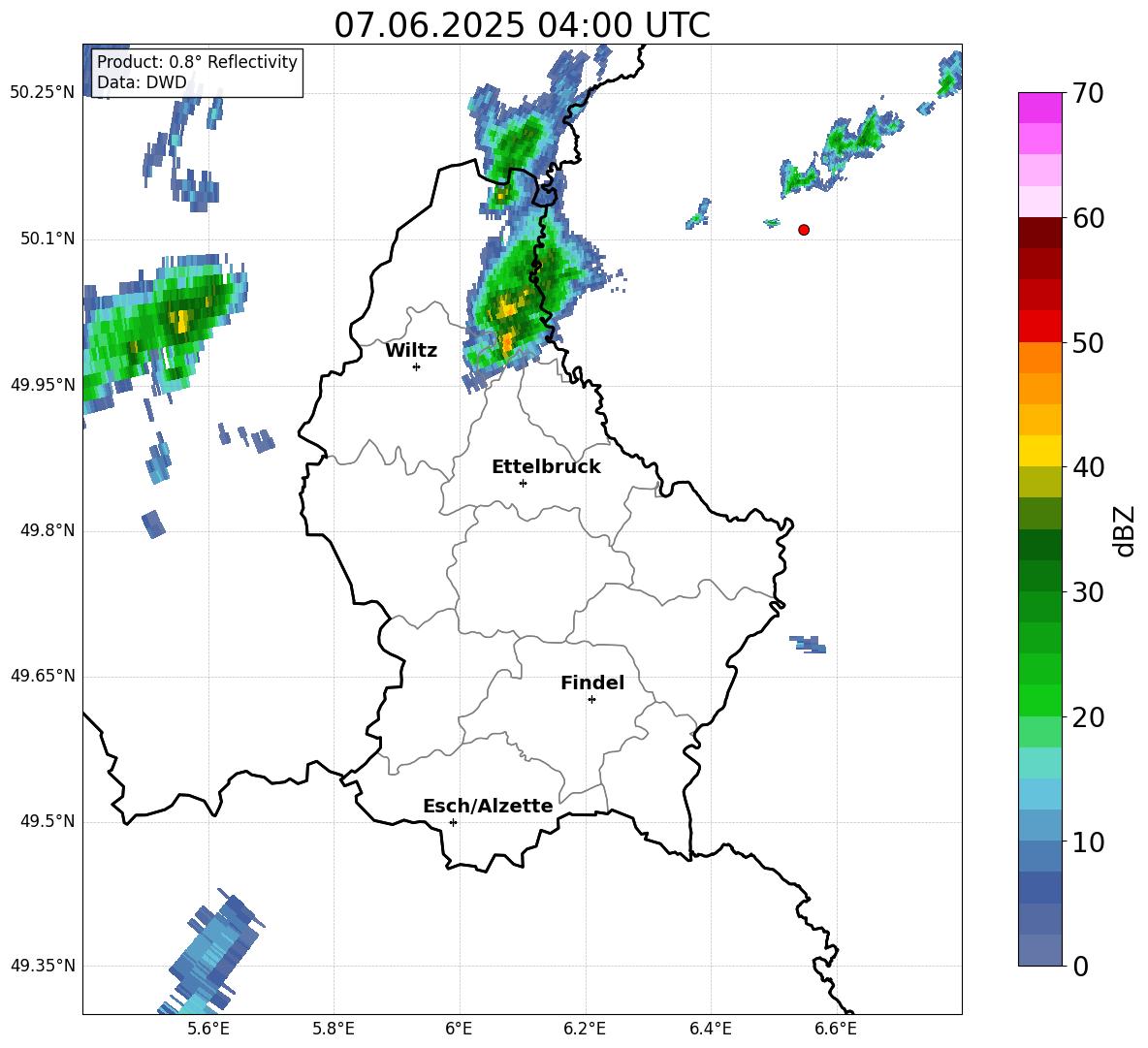The width and height of the screenshot is (1148, 1048).
Task: Click the Wiltz station cross marker
Action: tap(417, 366)
